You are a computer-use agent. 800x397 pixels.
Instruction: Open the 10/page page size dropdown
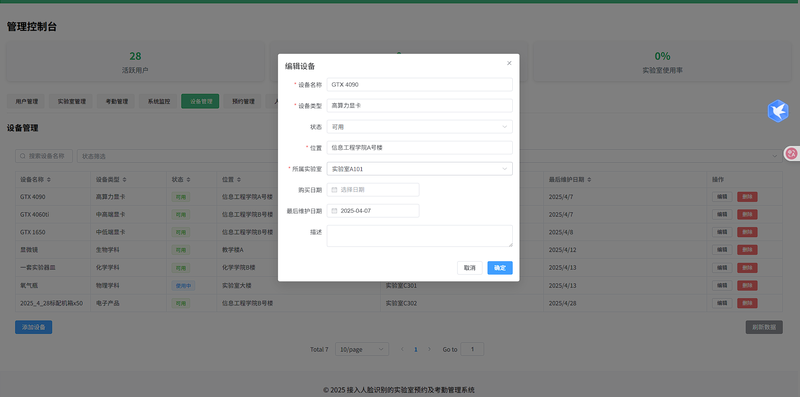[362, 350]
